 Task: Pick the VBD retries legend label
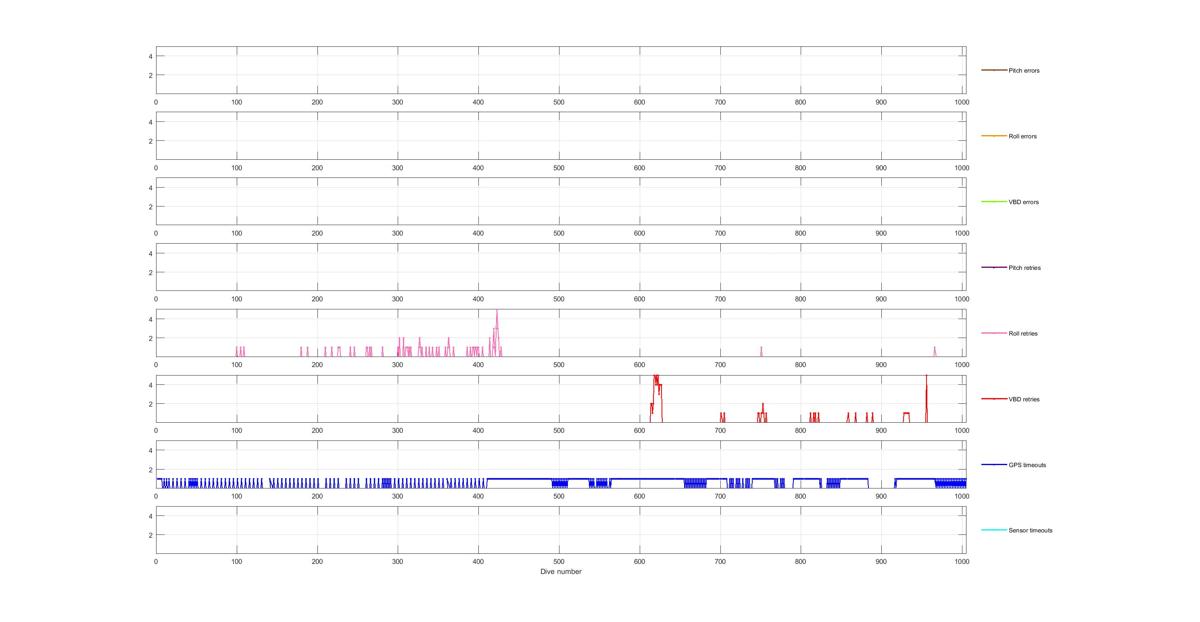1024,399
